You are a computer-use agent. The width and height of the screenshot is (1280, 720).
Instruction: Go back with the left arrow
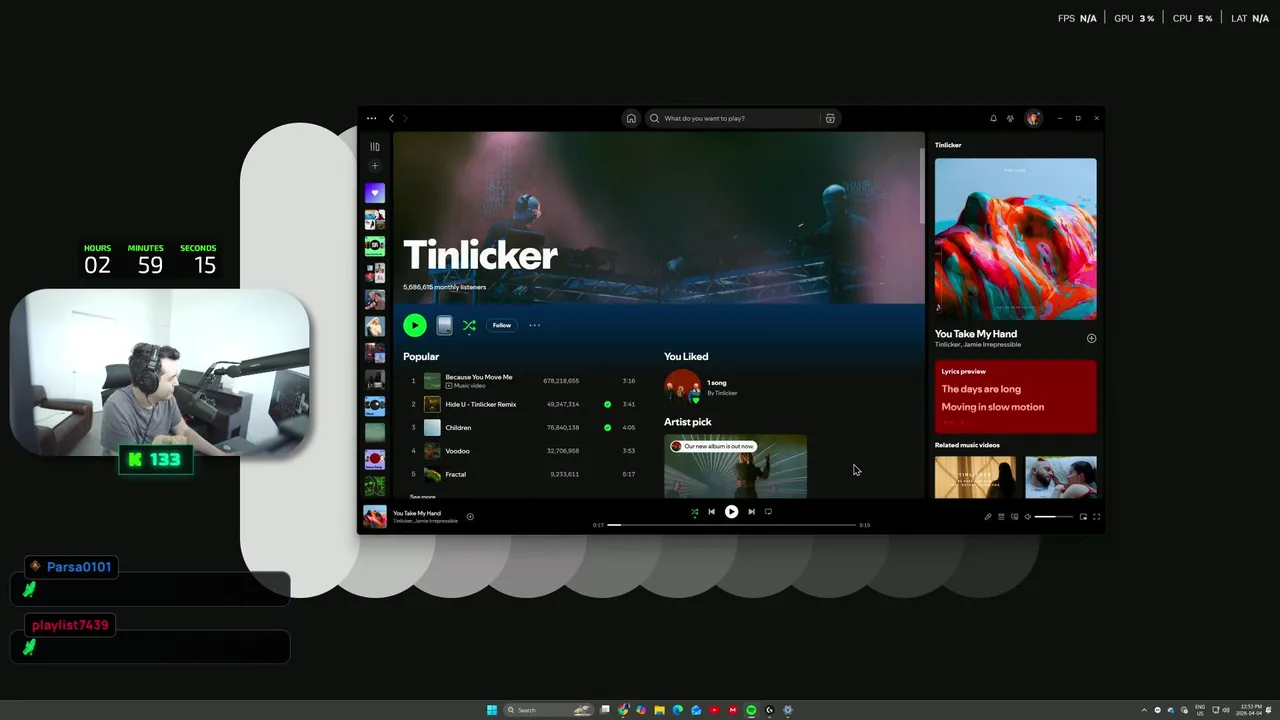coord(391,118)
